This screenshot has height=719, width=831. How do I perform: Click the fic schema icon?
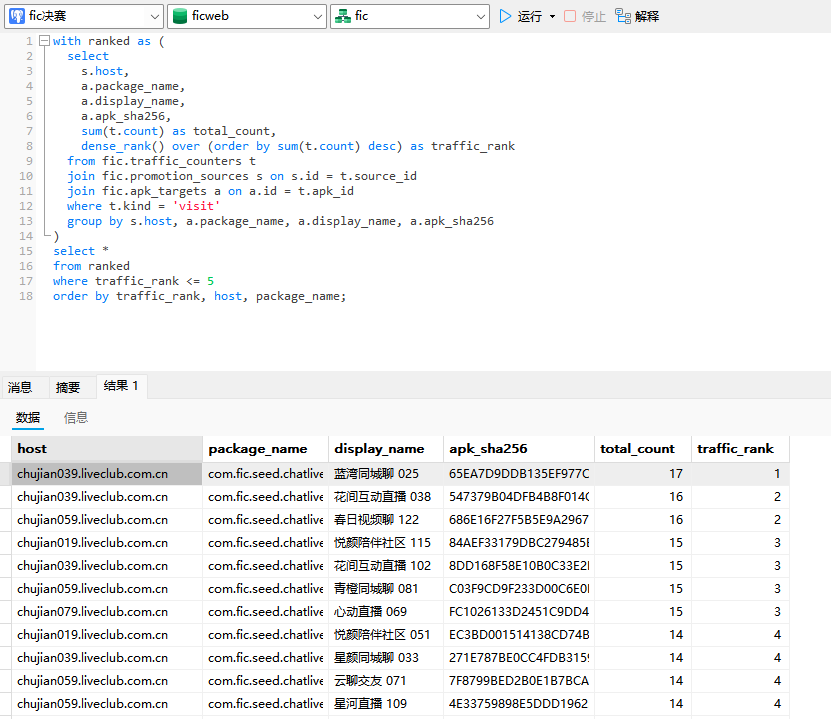click(x=343, y=16)
